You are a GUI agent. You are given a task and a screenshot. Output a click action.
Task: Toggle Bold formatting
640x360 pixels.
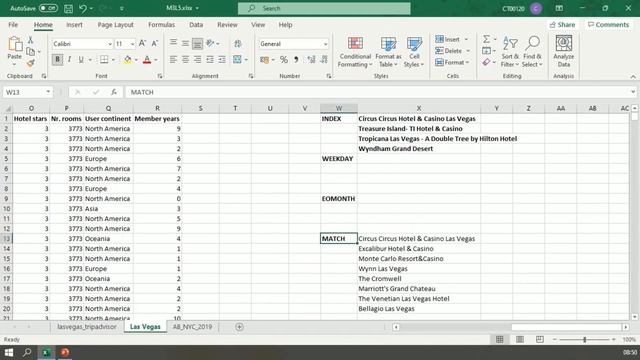(x=58, y=60)
